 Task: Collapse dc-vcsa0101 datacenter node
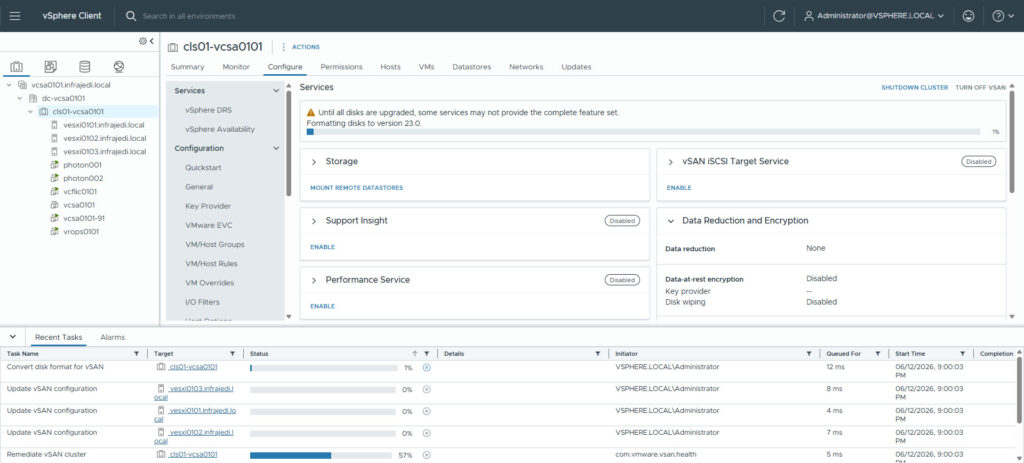point(20,98)
